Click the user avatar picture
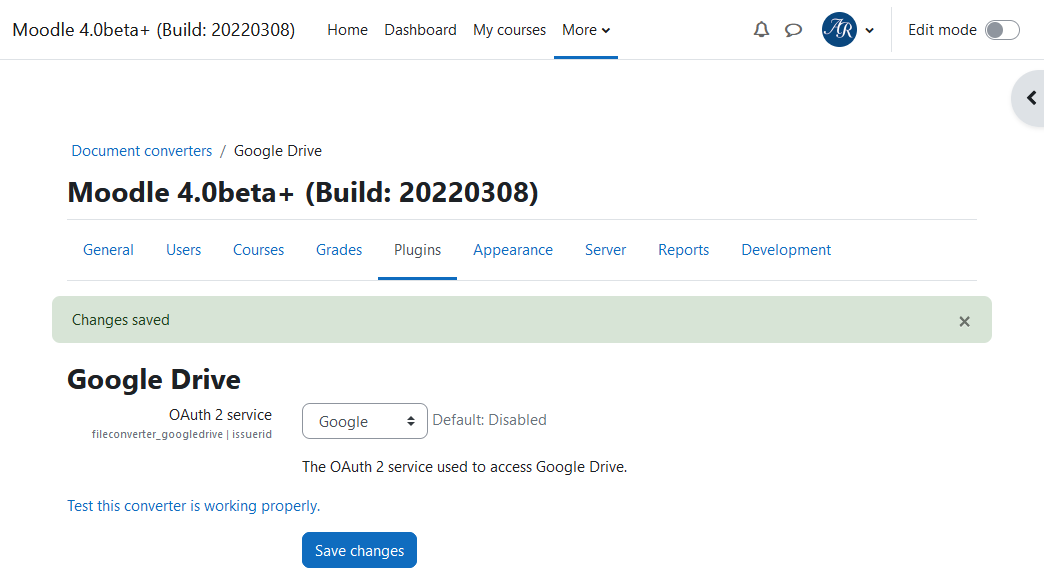1044x581 pixels. click(839, 30)
